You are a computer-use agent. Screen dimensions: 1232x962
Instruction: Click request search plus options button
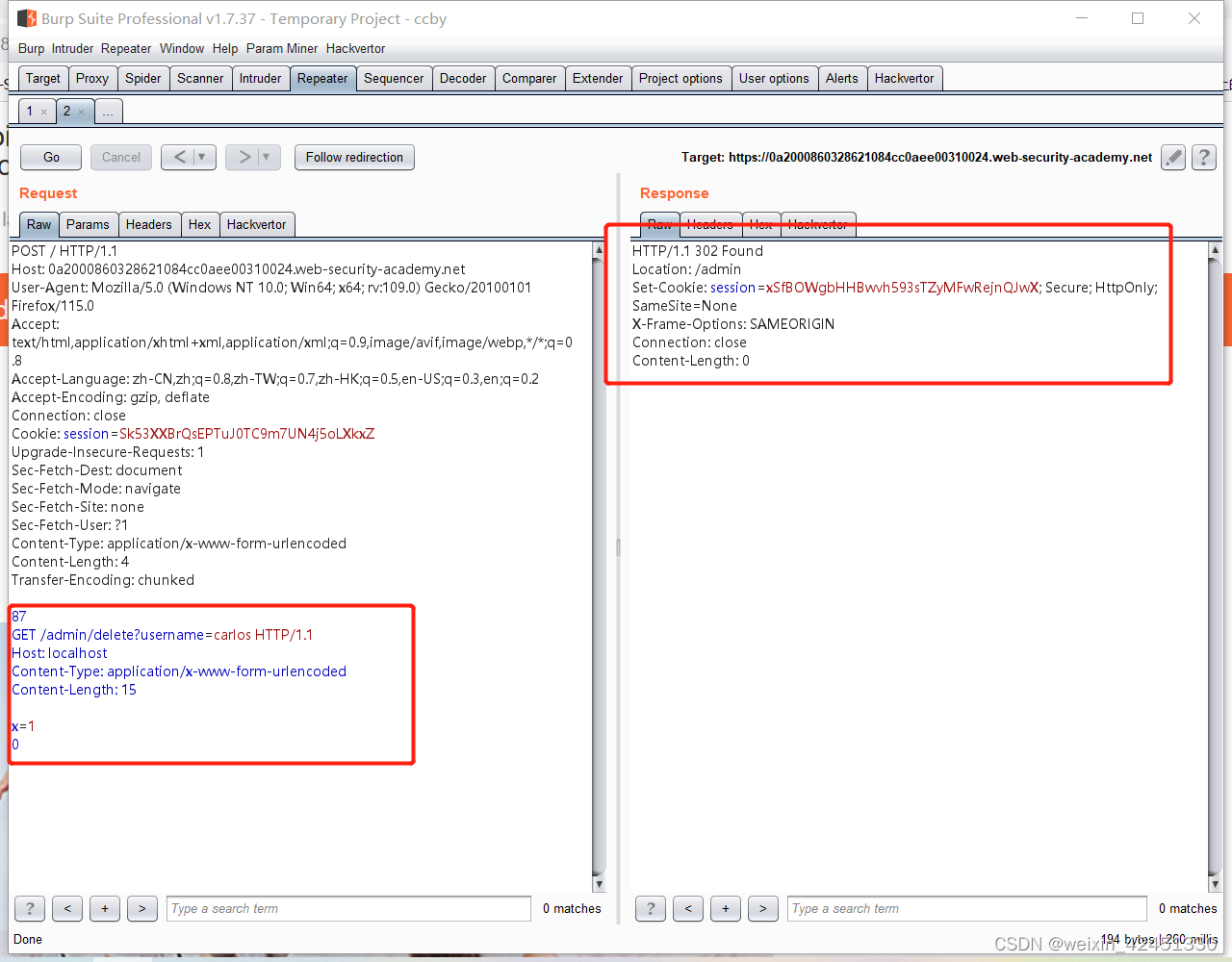[105, 908]
